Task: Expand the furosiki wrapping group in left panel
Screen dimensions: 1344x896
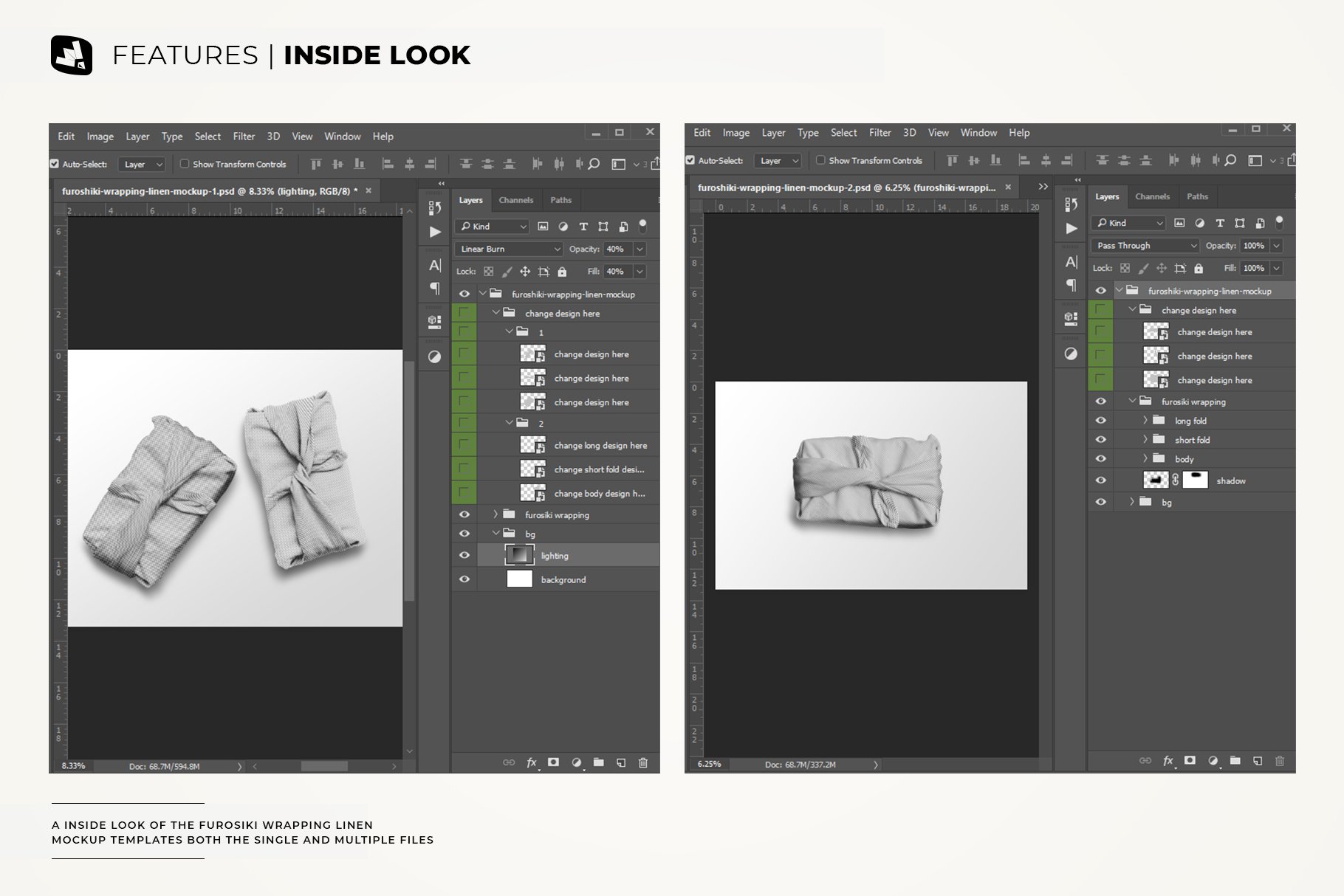Action: coord(496,514)
